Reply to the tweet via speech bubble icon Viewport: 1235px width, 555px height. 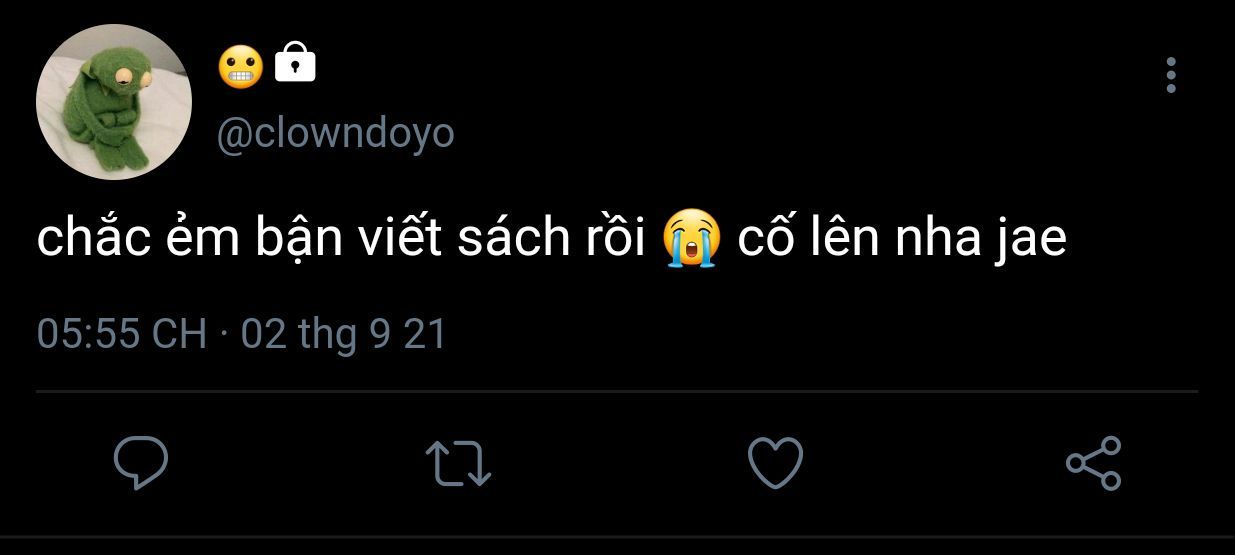(x=140, y=463)
